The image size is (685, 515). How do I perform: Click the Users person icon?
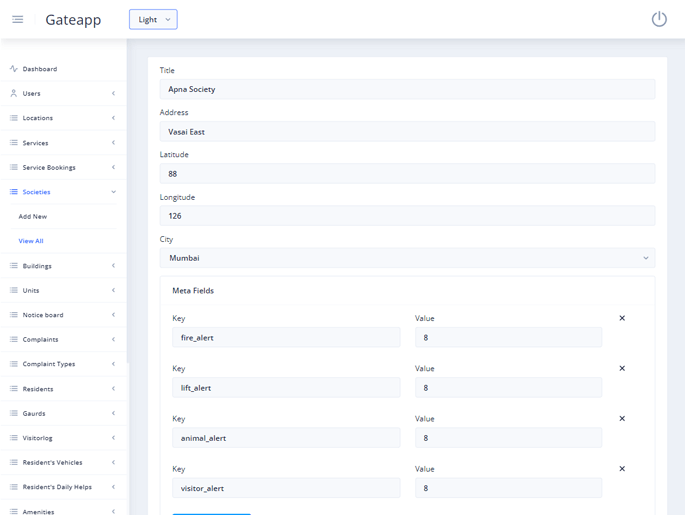click(x=14, y=93)
